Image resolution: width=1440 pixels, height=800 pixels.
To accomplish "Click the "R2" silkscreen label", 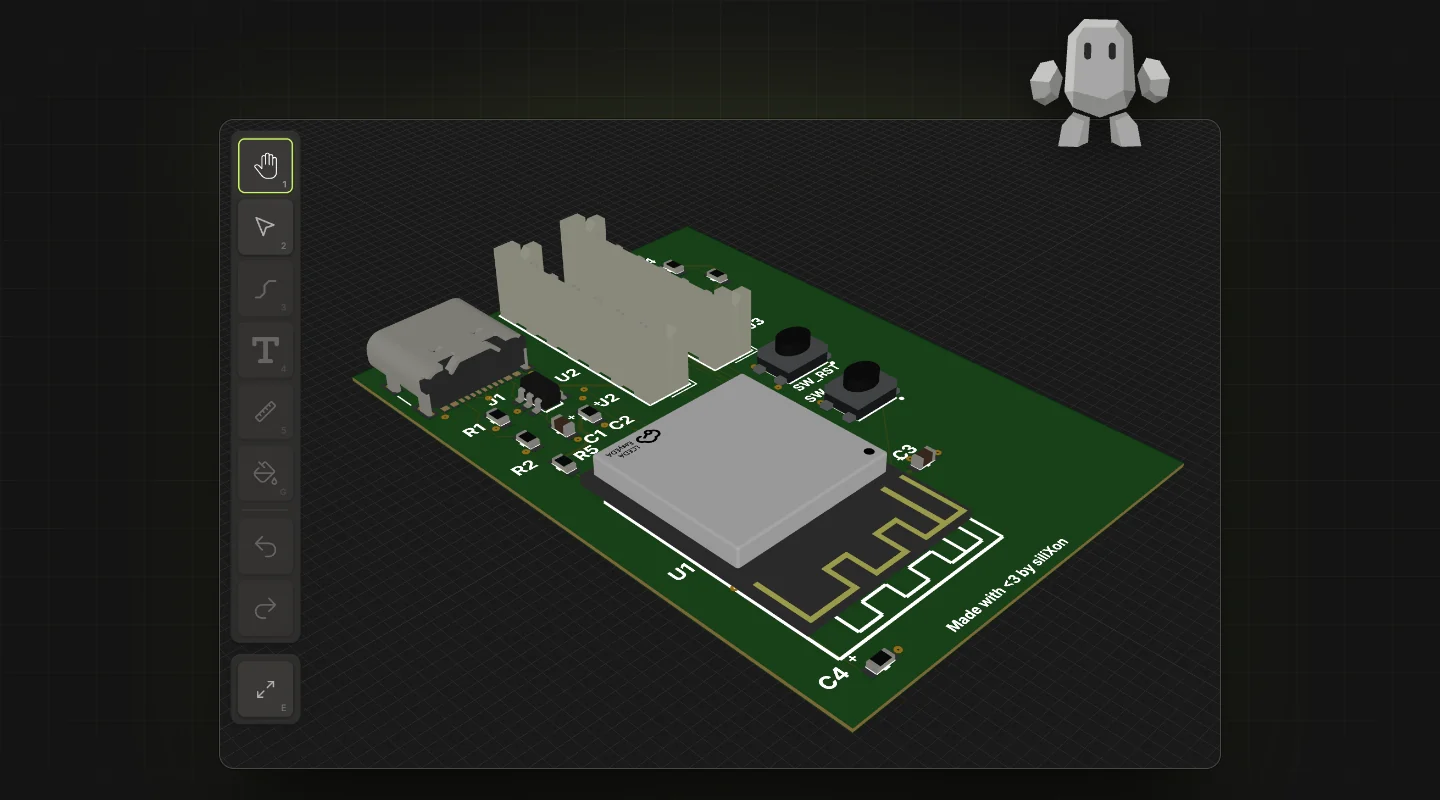I will pyautogui.click(x=524, y=467).
